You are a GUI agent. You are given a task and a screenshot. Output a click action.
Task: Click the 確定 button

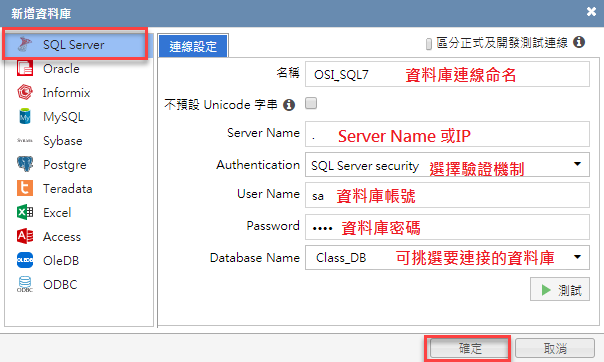(470, 349)
